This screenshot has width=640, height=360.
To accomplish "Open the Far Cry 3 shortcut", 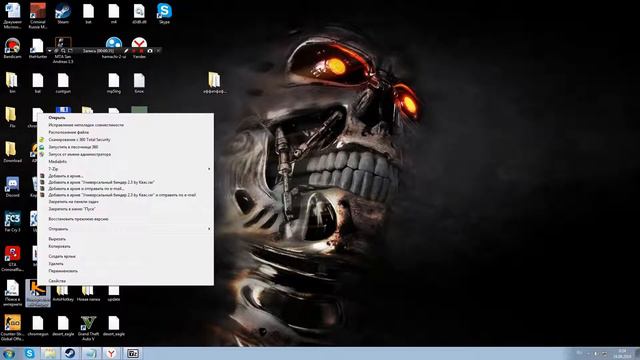I will 12,222.
